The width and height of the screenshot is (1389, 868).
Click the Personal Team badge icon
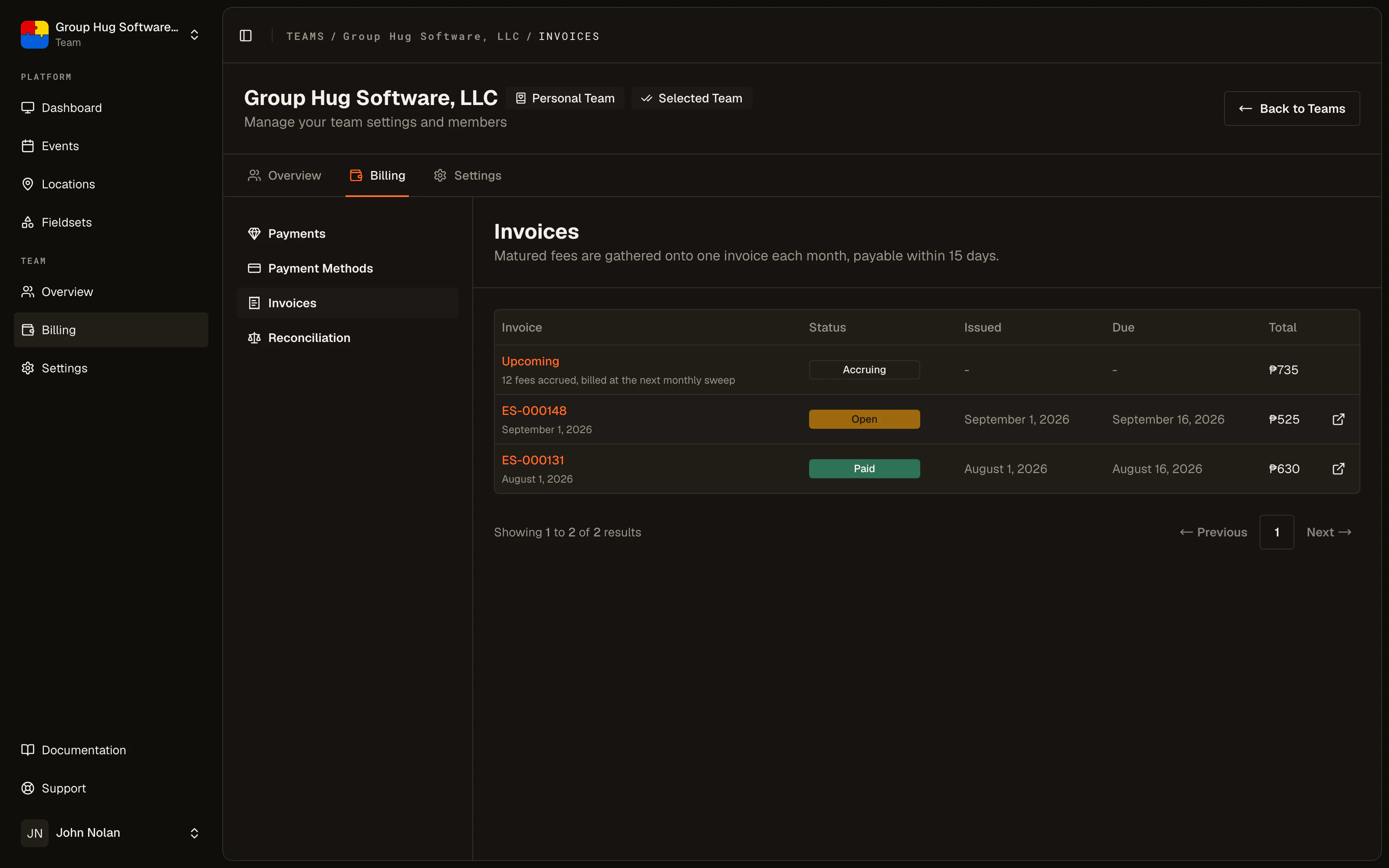point(520,98)
